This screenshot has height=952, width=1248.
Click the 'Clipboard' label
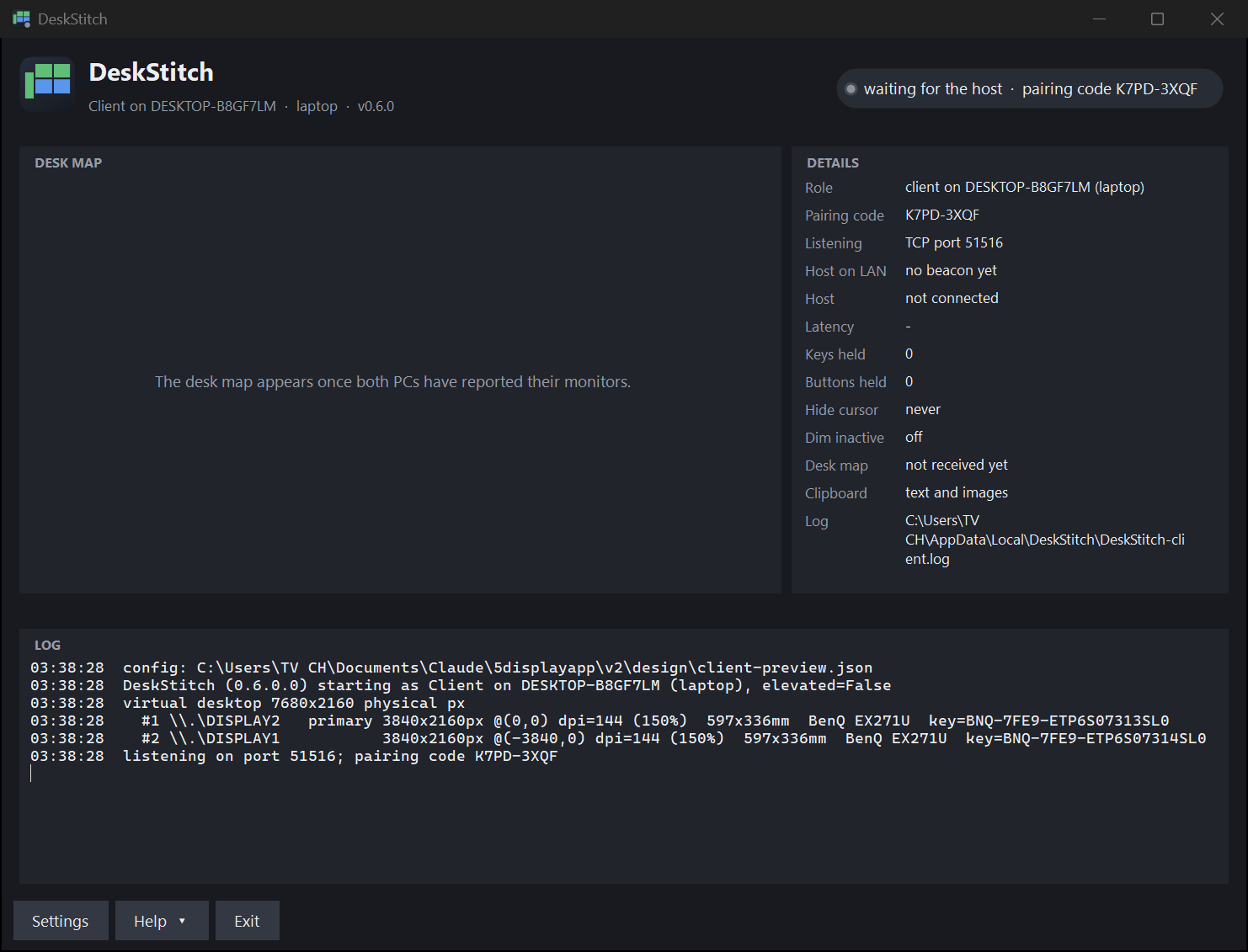[x=835, y=493]
